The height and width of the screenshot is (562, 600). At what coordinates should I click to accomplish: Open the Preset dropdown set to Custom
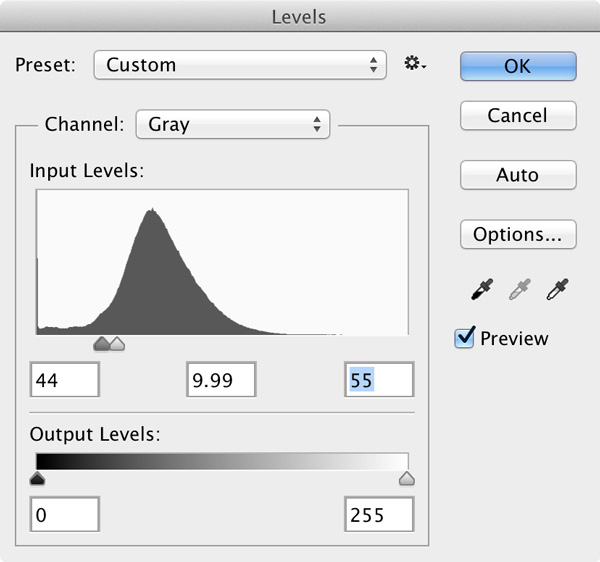[239, 65]
